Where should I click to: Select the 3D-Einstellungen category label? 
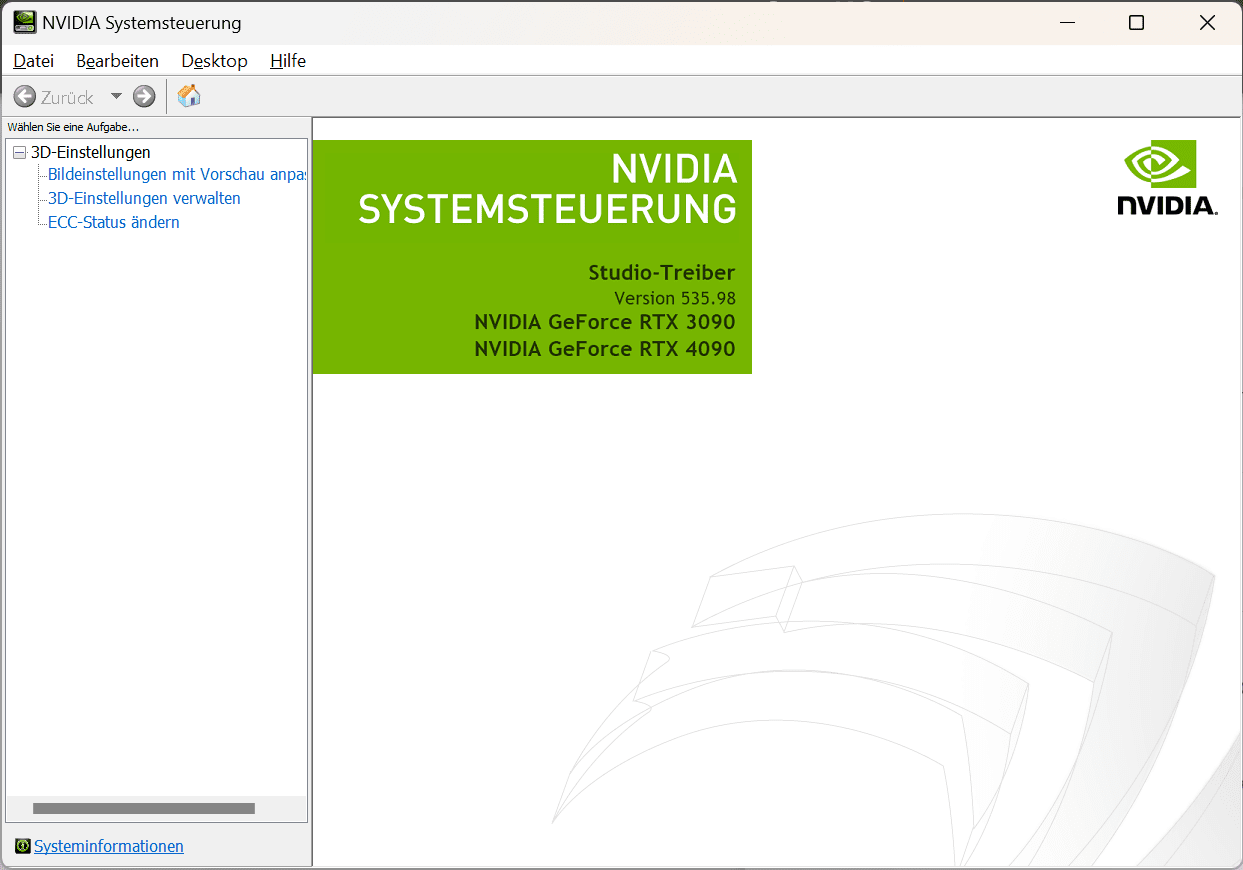[x=91, y=152]
